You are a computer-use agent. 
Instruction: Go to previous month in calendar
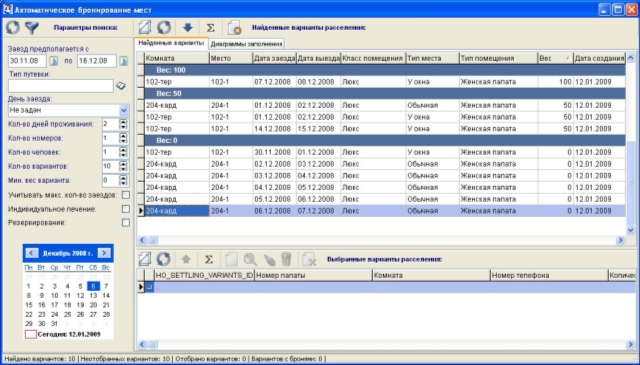click(x=31, y=253)
